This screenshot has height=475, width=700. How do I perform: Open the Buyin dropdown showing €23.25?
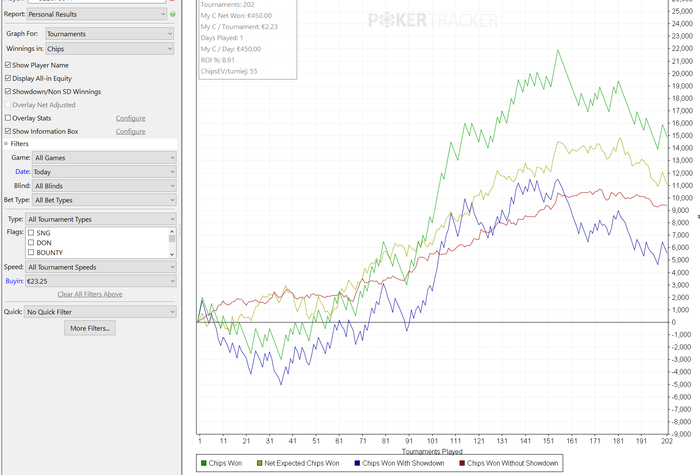101,281
